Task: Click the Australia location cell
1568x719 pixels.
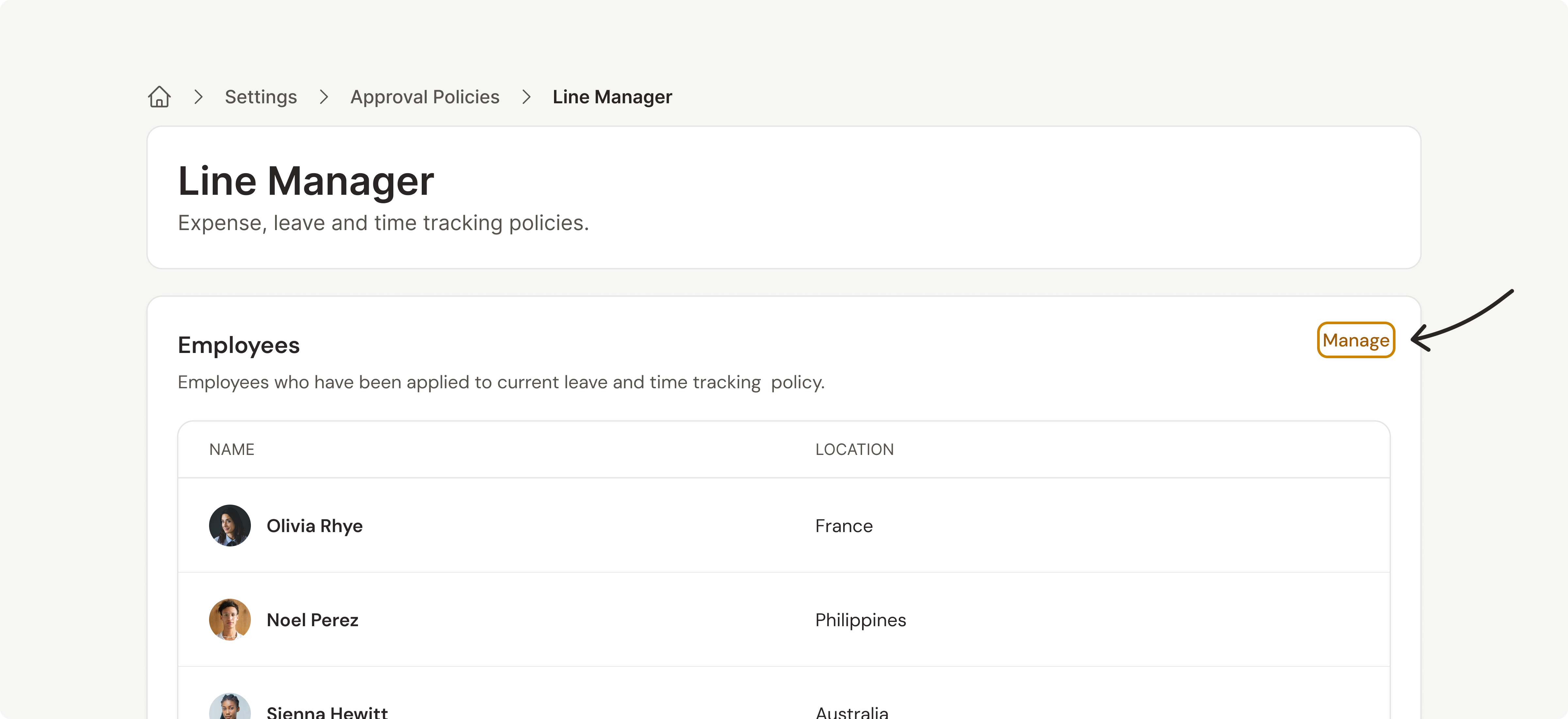Action: click(x=851, y=711)
